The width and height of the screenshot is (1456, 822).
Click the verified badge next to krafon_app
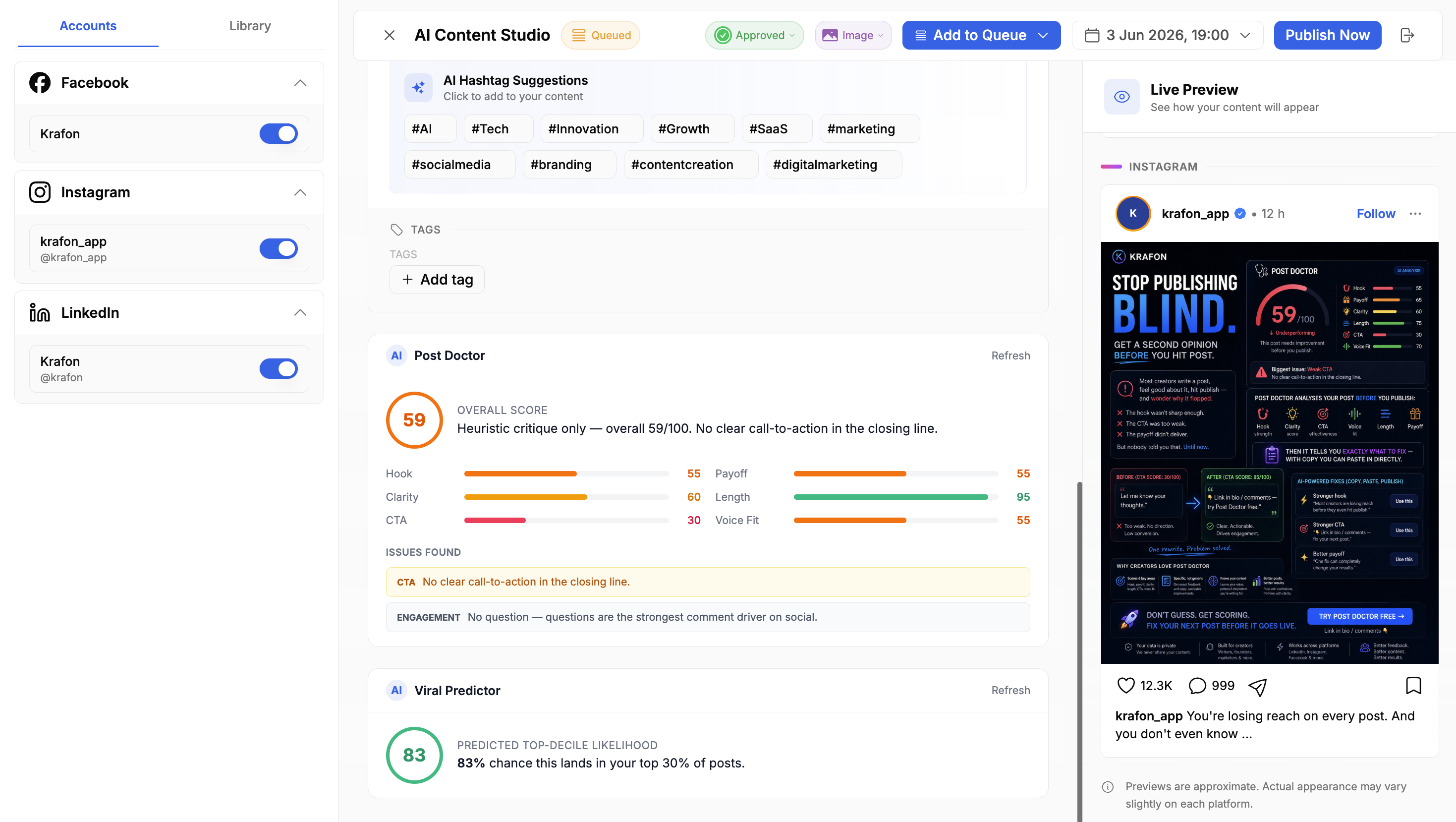point(1240,214)
